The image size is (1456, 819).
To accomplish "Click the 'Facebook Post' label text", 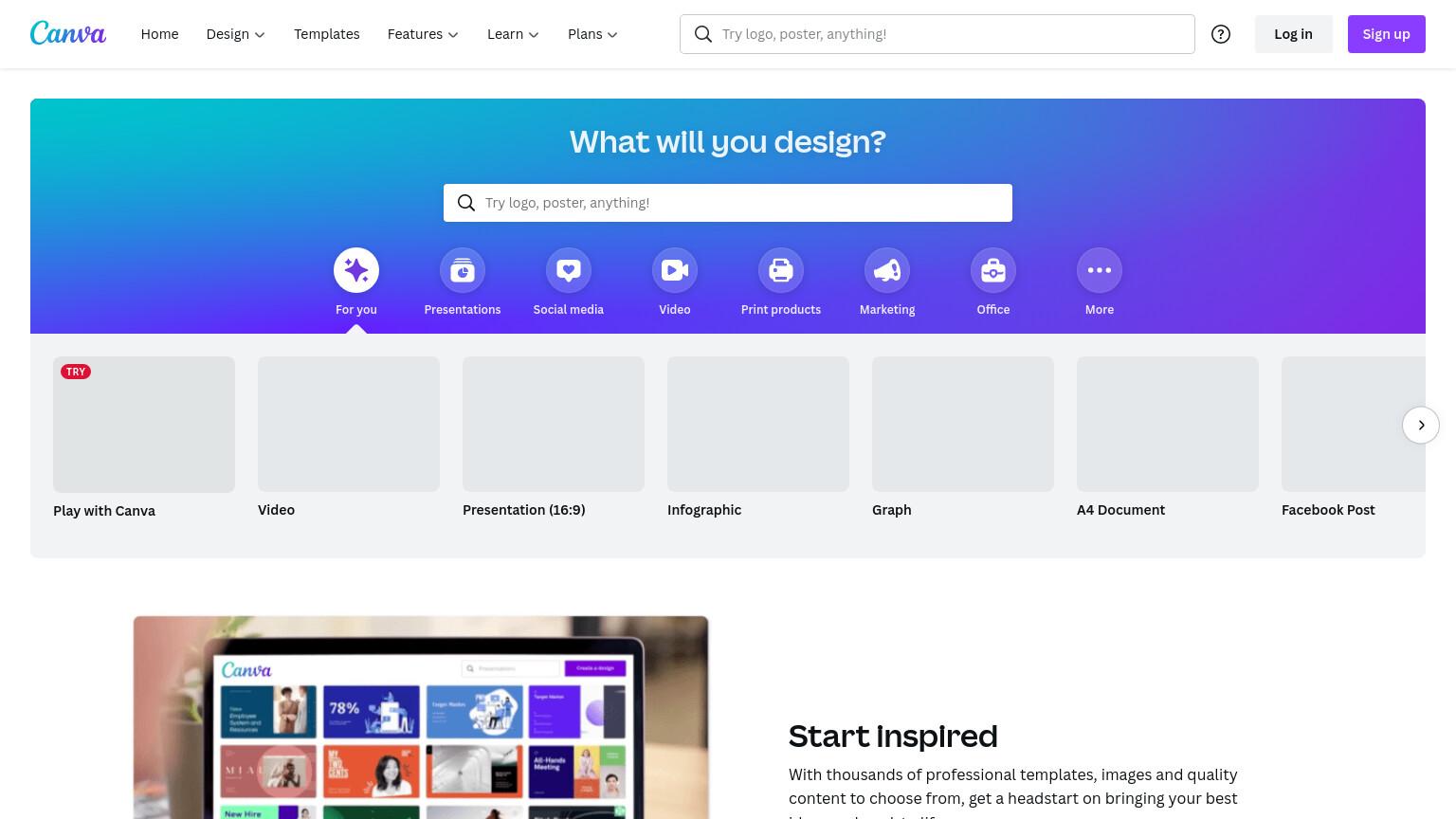I will [1328, 510].
